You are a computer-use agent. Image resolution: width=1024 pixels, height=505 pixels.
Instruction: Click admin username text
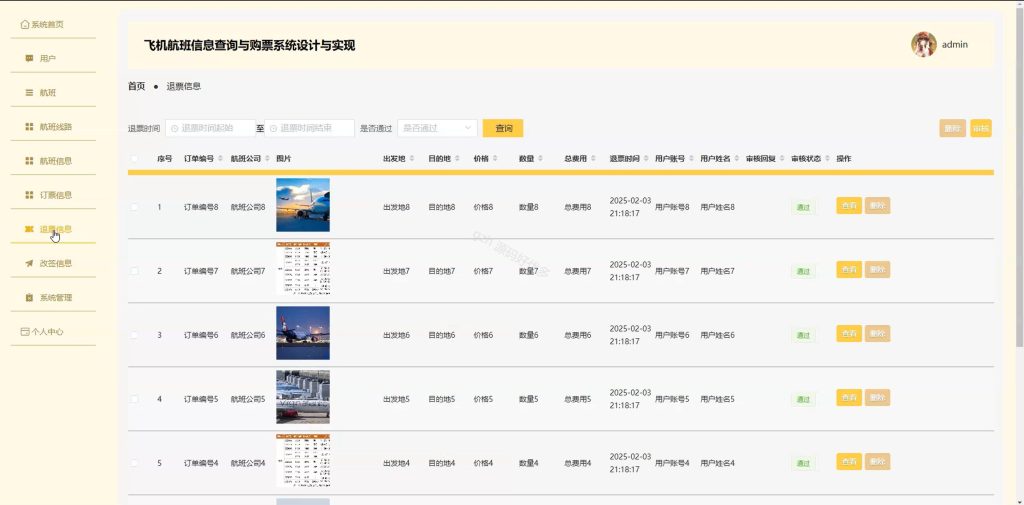point(955,44)
